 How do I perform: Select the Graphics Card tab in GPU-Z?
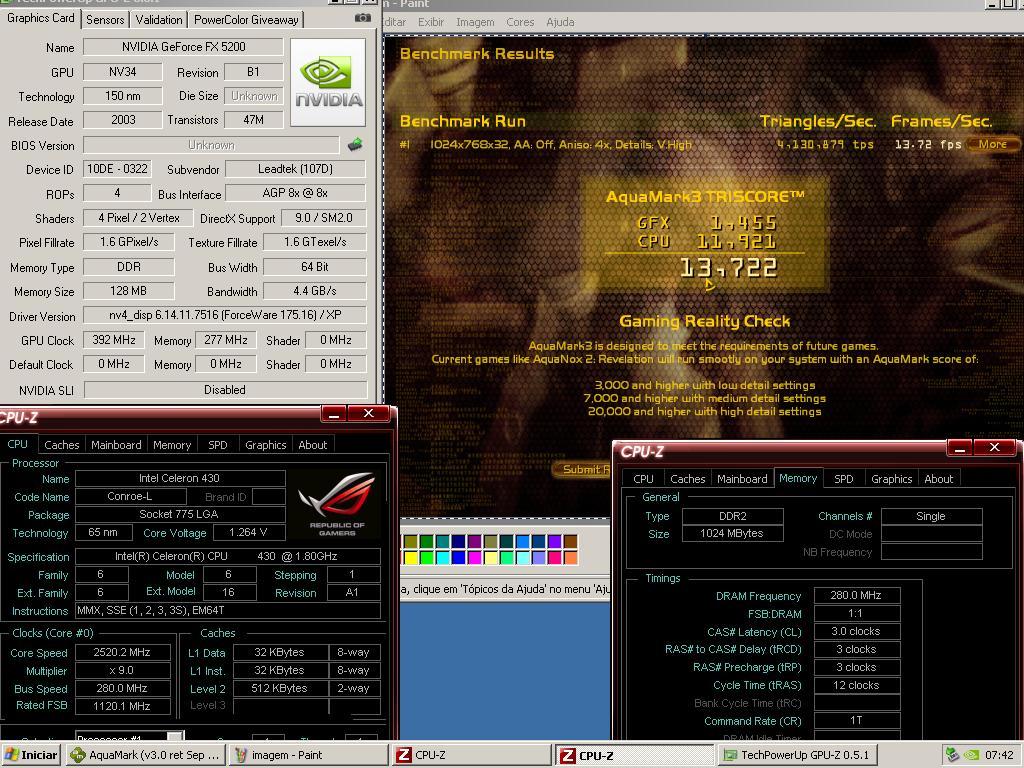(x=40, y=18)
